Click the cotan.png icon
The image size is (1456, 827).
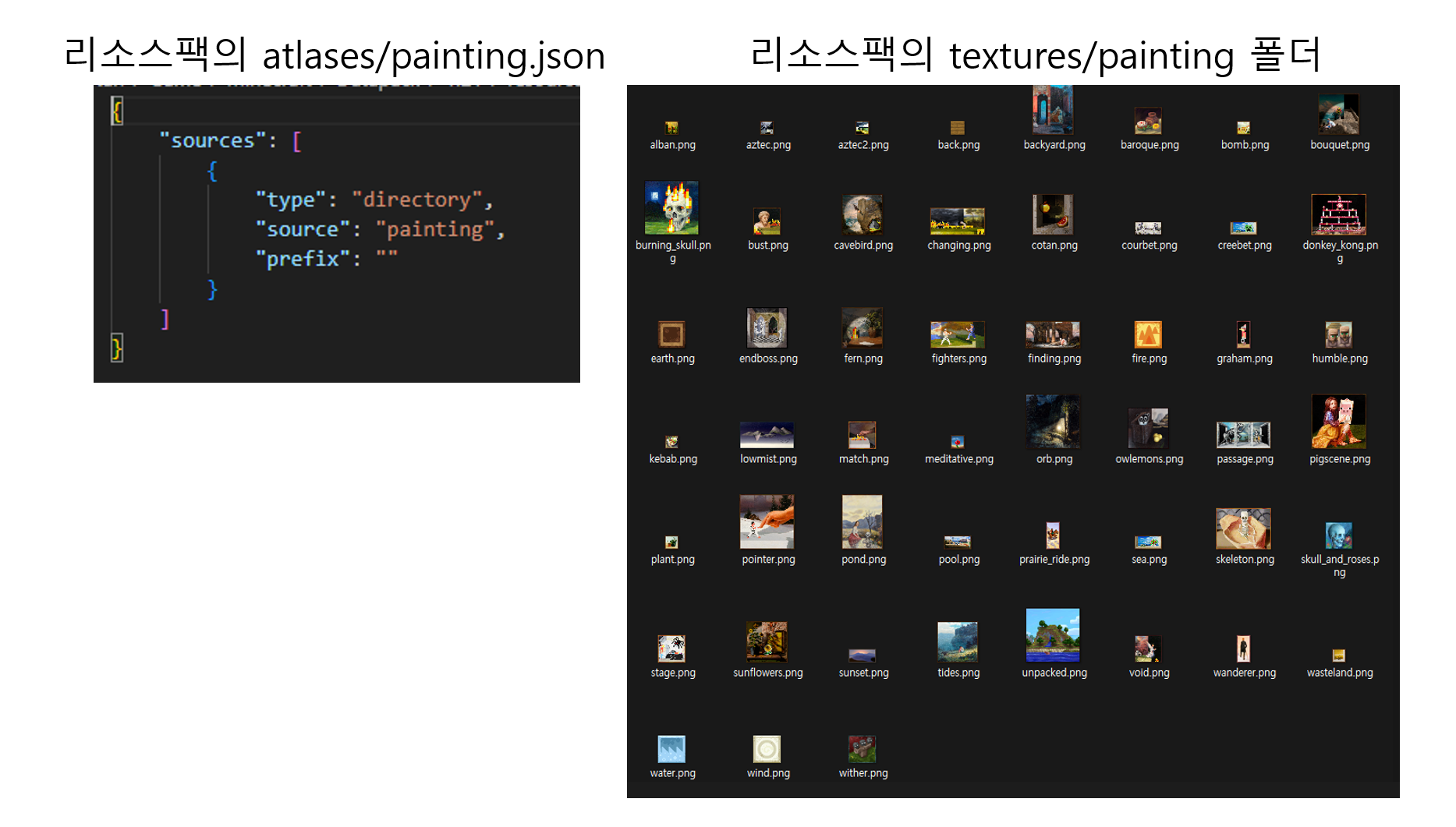[x=1053, y=214]
